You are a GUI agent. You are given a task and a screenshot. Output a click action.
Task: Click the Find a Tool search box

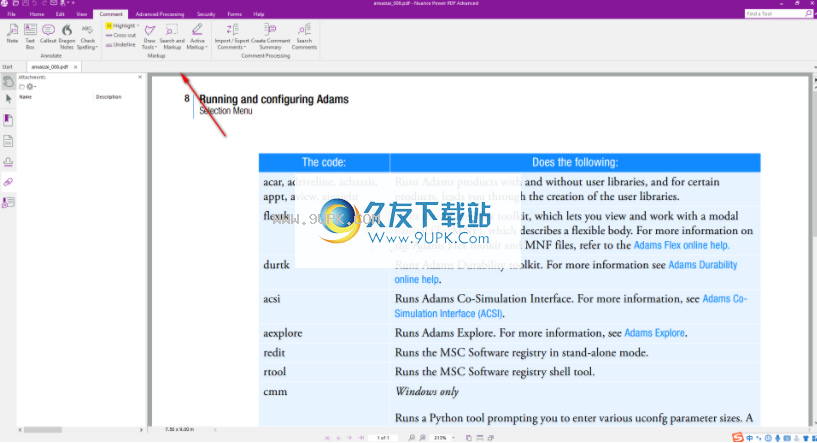point(778,14)
